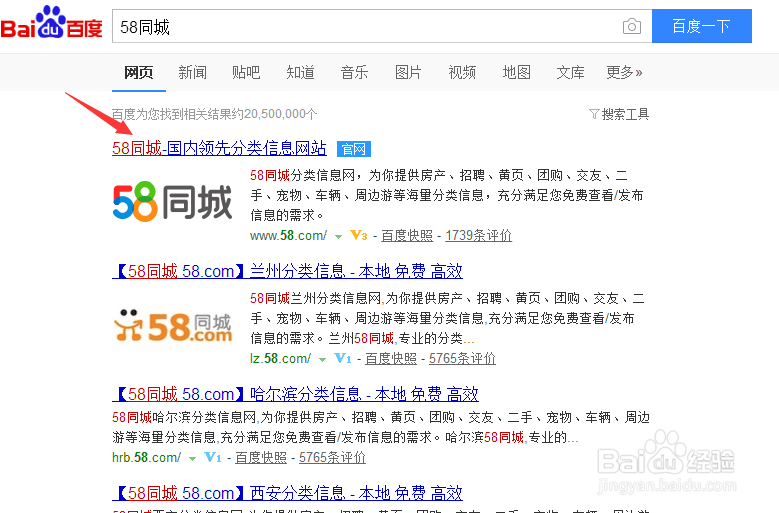This screenshot has height=513, width=779.
Task: Open 西安分类信息 result title link
Action: [x=288, y=493]
